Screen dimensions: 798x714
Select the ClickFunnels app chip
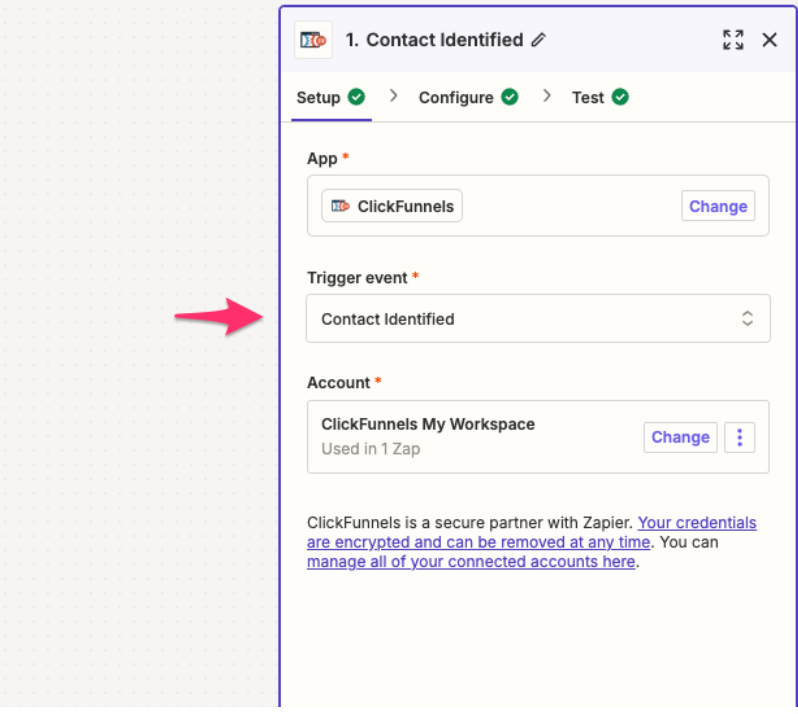(392, 206)
